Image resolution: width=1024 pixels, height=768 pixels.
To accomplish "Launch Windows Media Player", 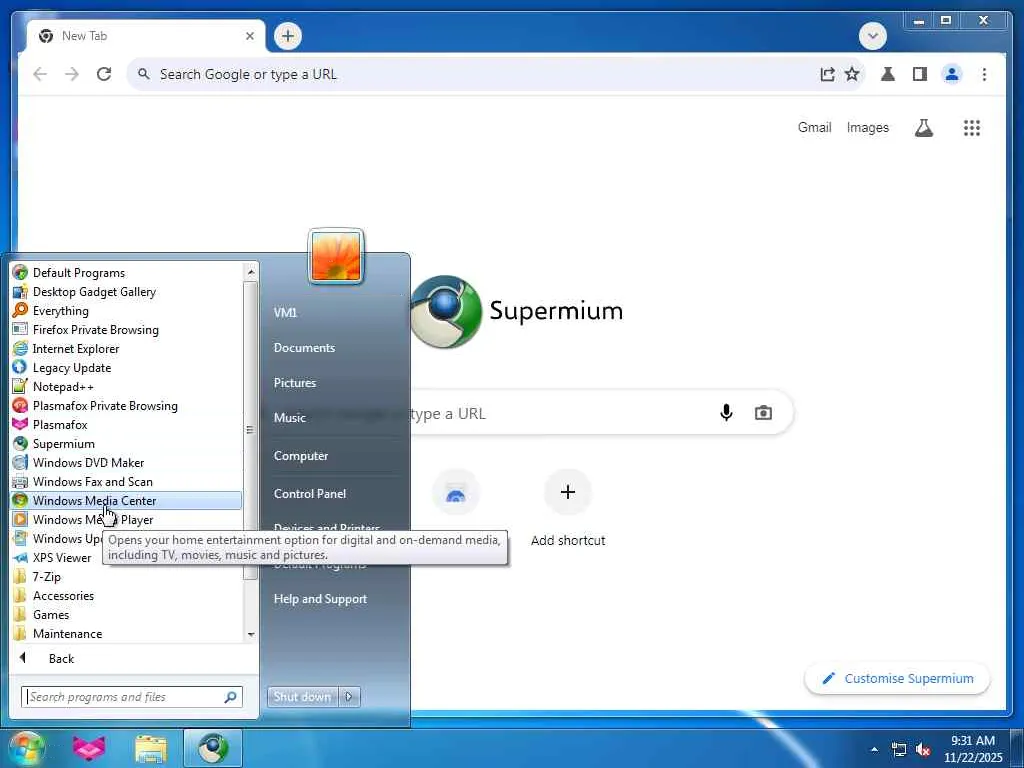I will (x=126, y=520).
